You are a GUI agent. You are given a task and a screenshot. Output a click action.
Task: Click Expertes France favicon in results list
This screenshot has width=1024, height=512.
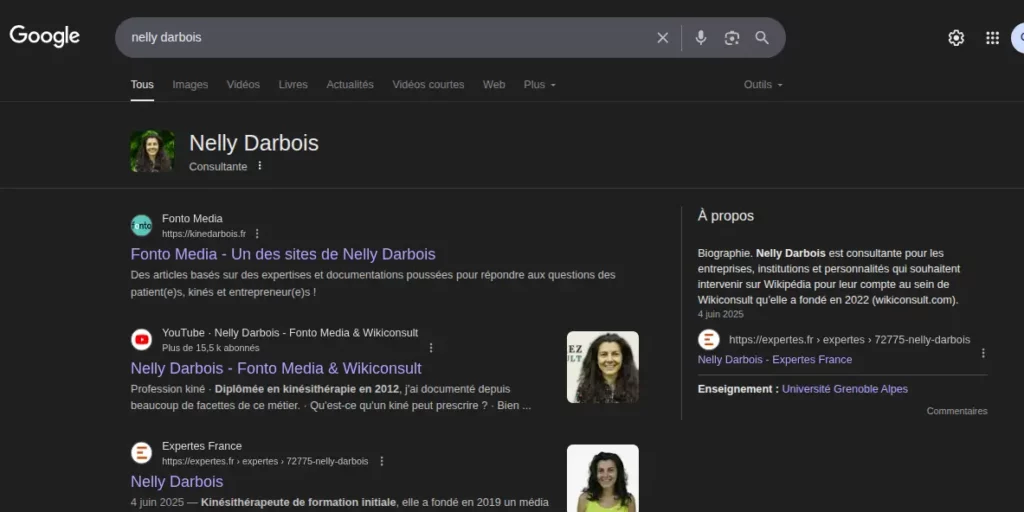click(x=141, y=453)
